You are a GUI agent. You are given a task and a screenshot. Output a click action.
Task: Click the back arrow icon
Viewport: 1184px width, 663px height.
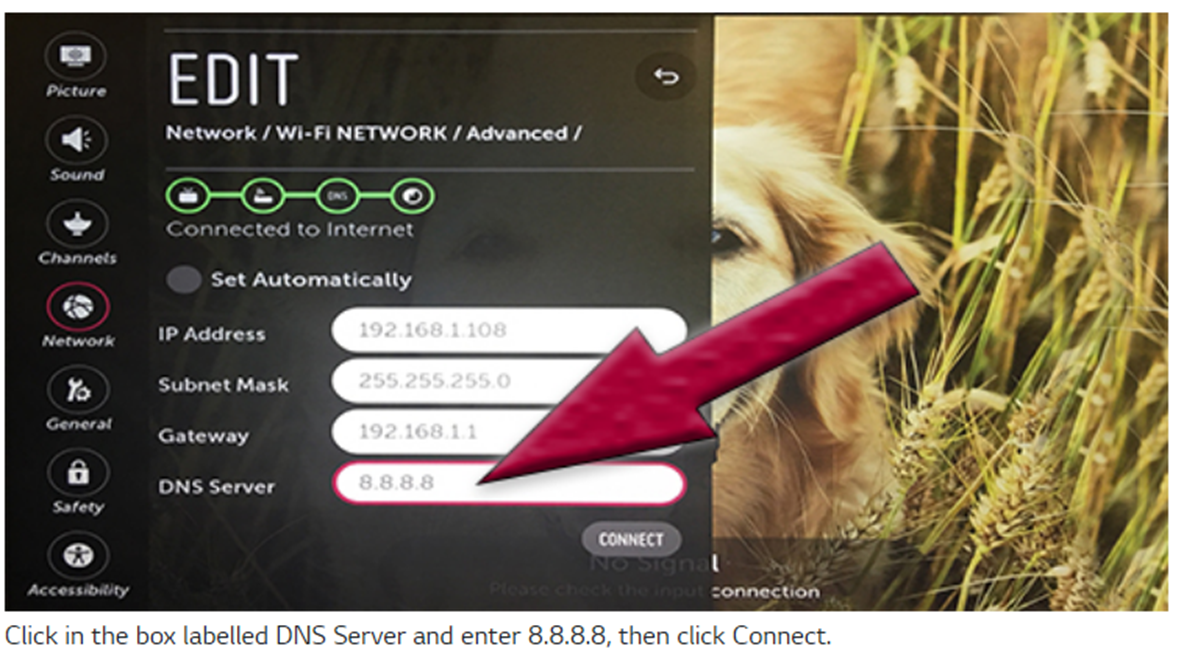(x=665, y=76)
